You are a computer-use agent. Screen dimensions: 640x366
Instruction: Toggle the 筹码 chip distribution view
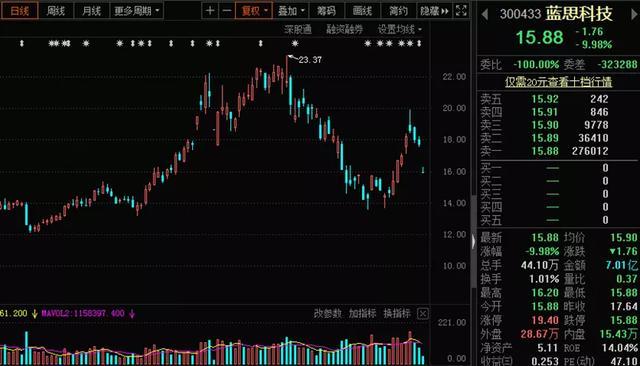pyautogui.click(x=327, y=11)
